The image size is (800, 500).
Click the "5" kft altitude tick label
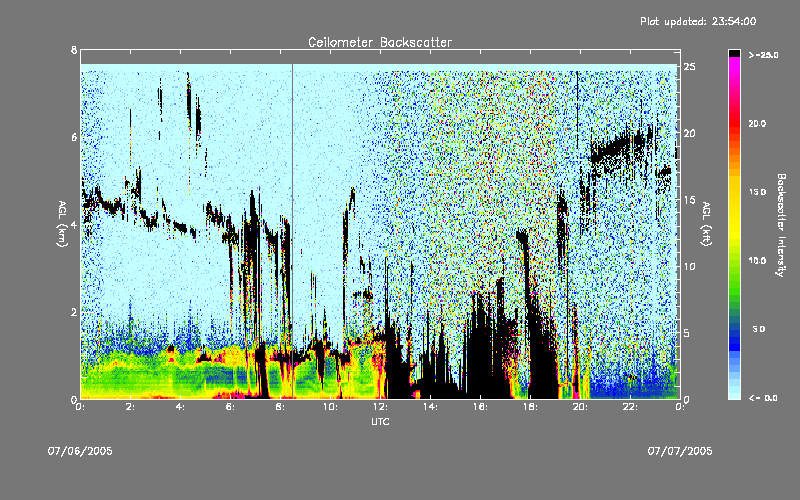[687, 333]
